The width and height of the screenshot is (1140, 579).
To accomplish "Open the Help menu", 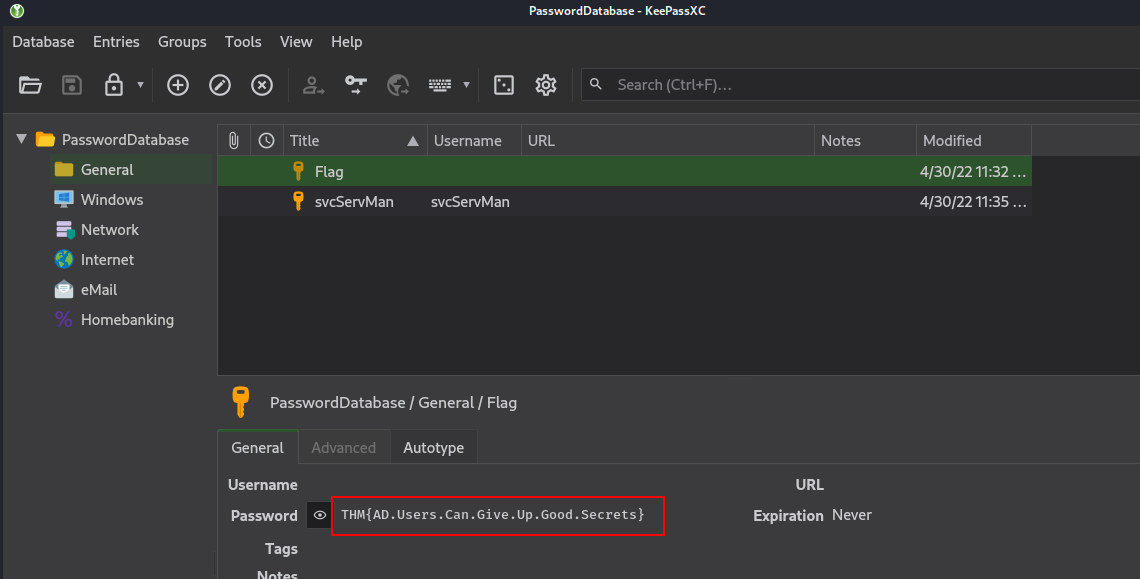I will [347, 42].
